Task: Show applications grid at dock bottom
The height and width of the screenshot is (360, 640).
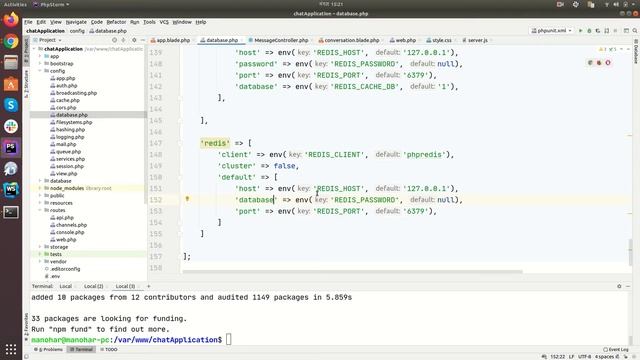Action: point(11,349)
